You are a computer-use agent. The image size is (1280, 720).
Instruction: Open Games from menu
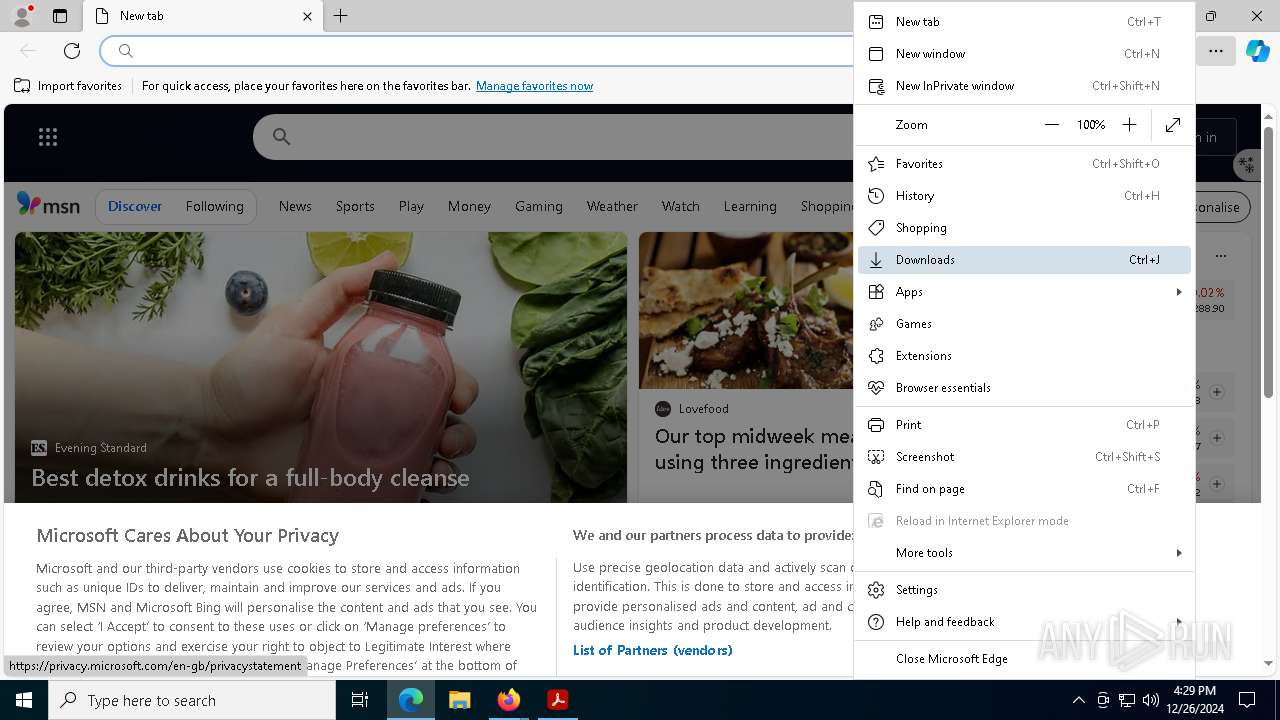1024,323
